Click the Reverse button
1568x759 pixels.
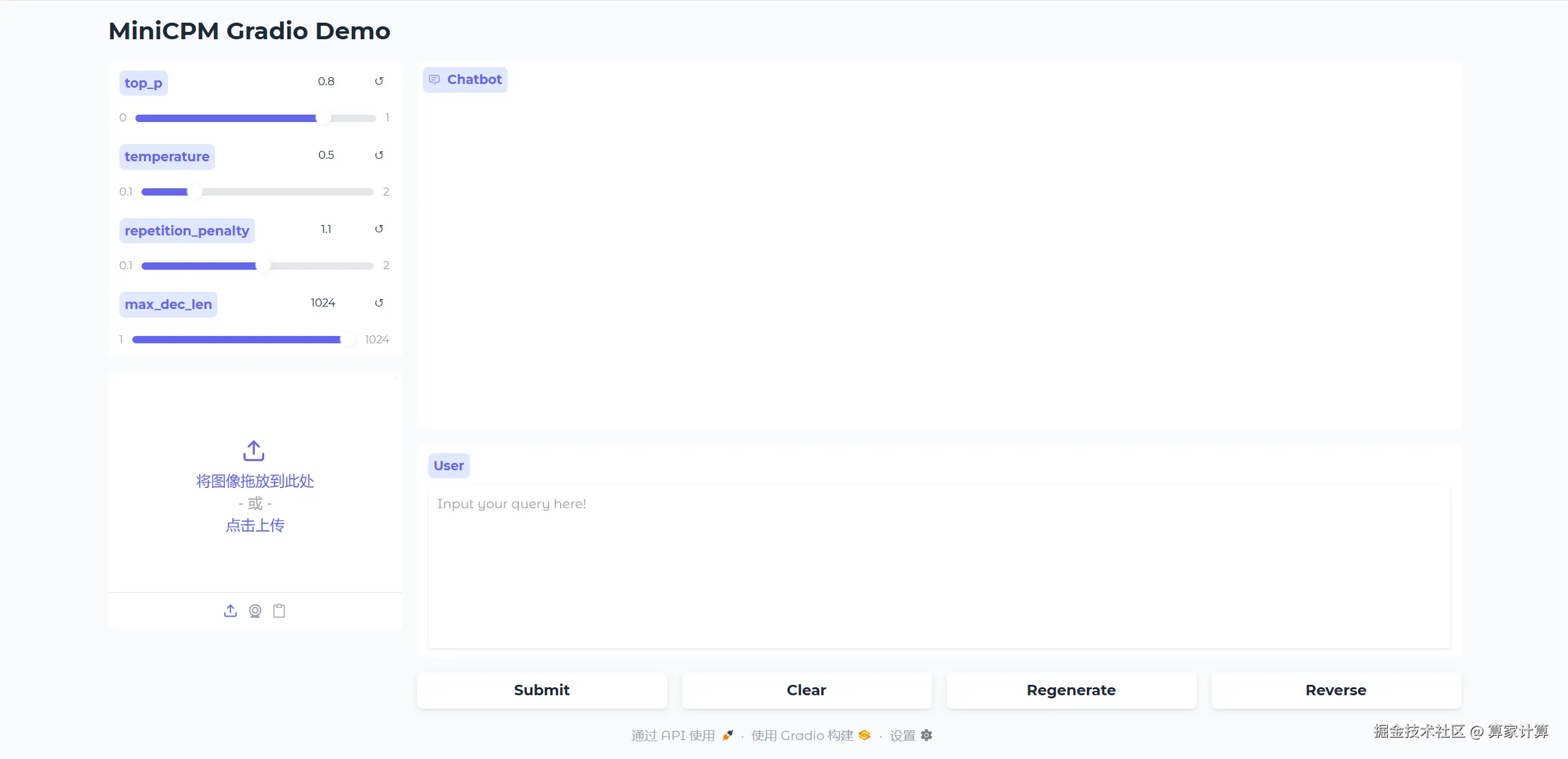tap(1336, 690)
